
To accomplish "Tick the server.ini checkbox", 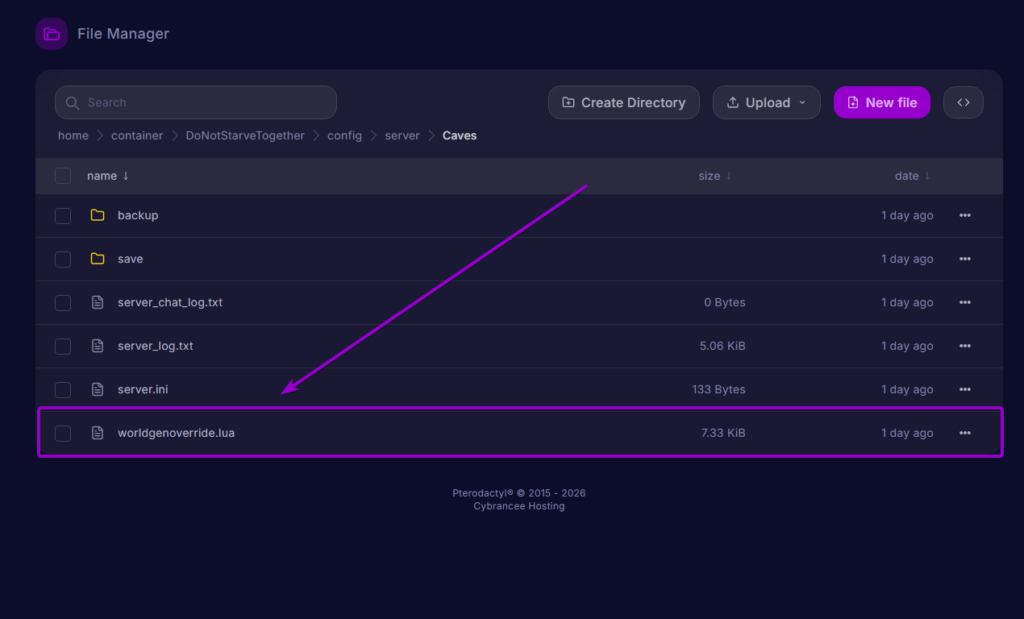I will [x=63, y=390].
